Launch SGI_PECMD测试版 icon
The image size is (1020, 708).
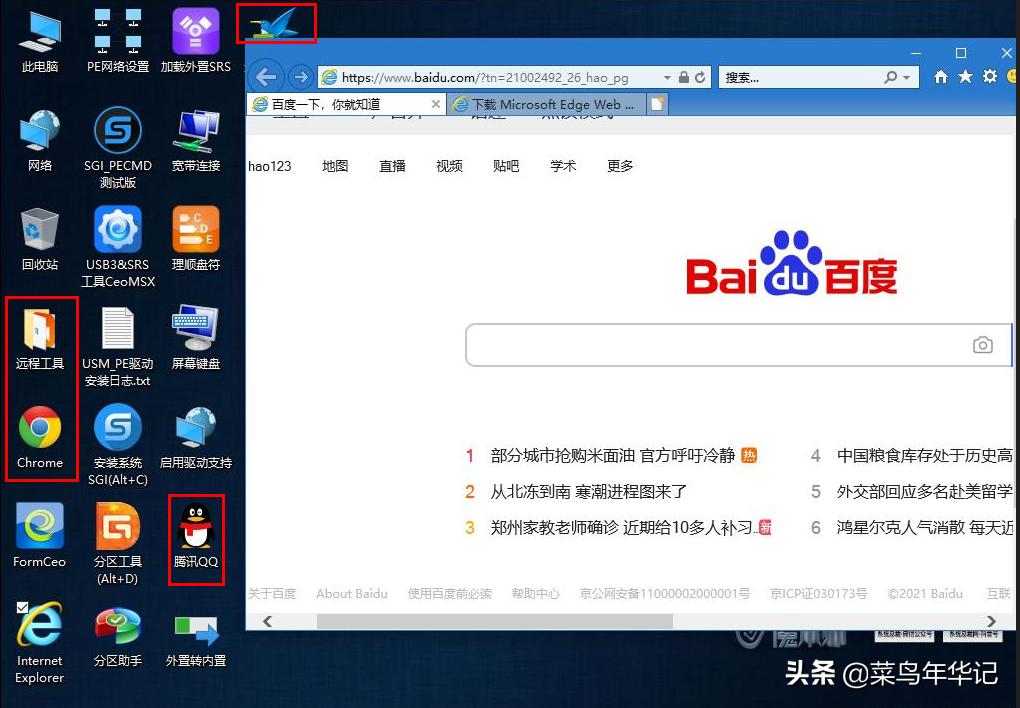(118, 148)
